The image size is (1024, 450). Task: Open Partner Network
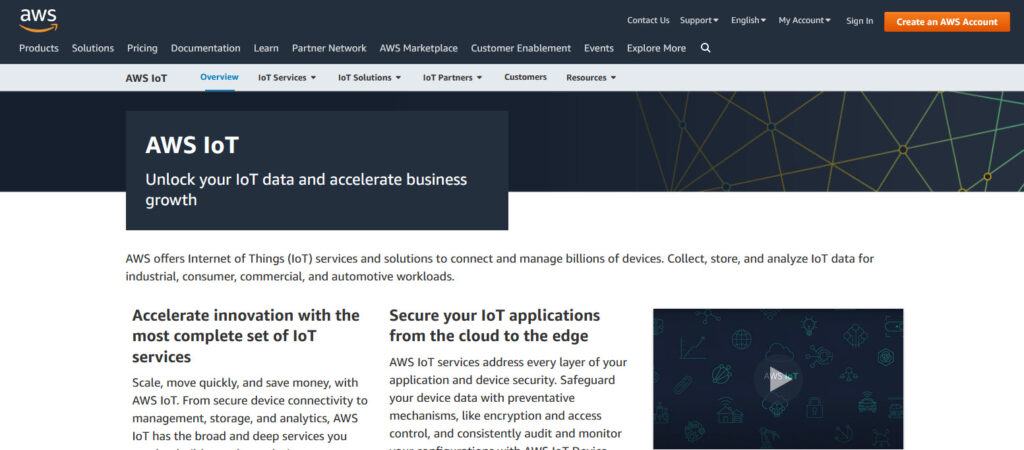point(329,48)
